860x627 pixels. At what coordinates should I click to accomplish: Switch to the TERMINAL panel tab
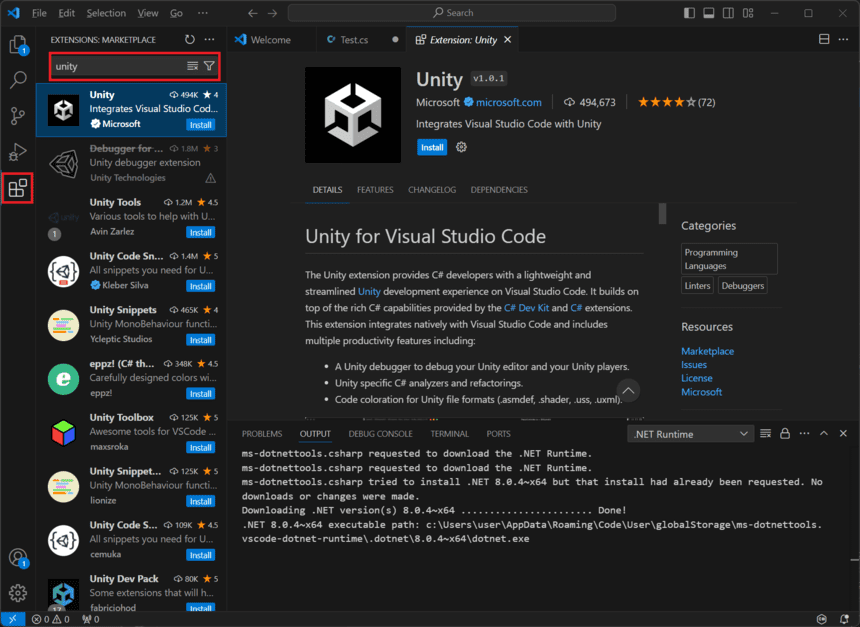coord(449,434)
